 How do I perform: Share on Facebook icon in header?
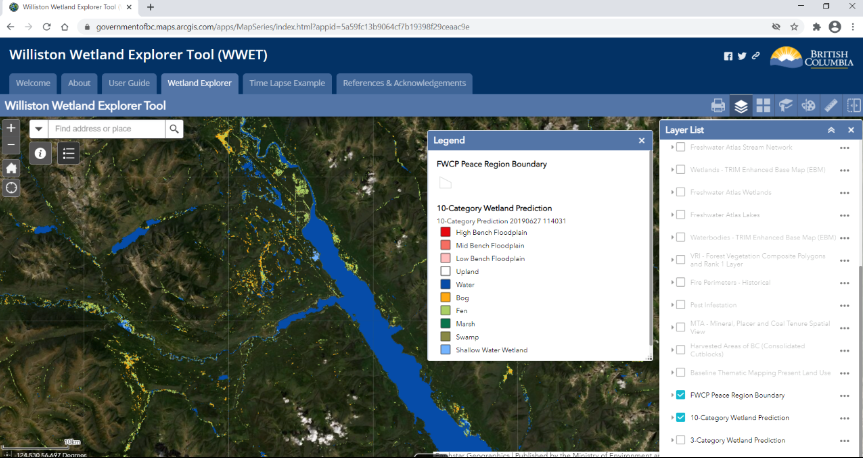click(728, 56)
